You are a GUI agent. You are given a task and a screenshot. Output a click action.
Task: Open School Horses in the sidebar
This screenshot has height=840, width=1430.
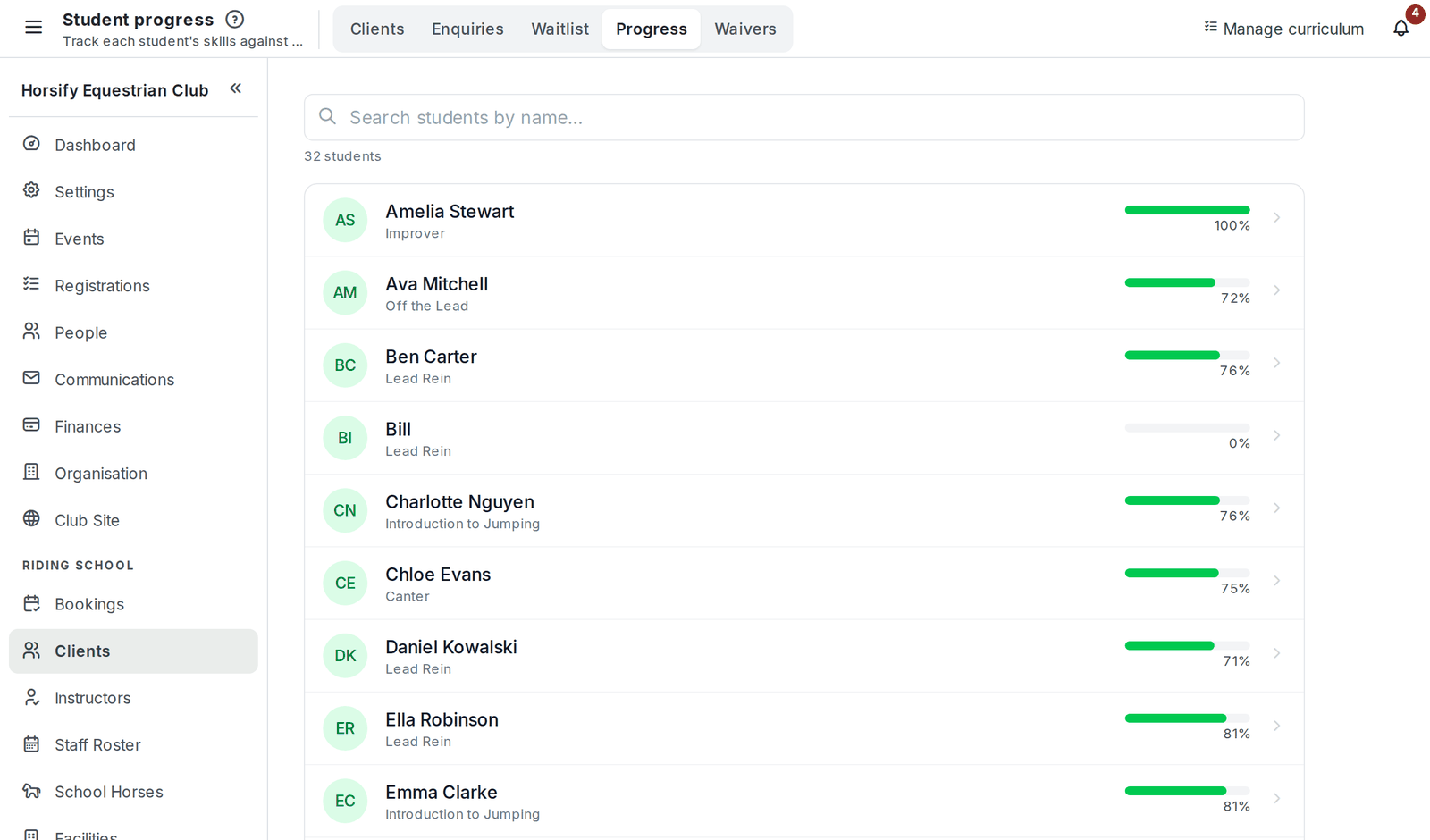(133, 792)
